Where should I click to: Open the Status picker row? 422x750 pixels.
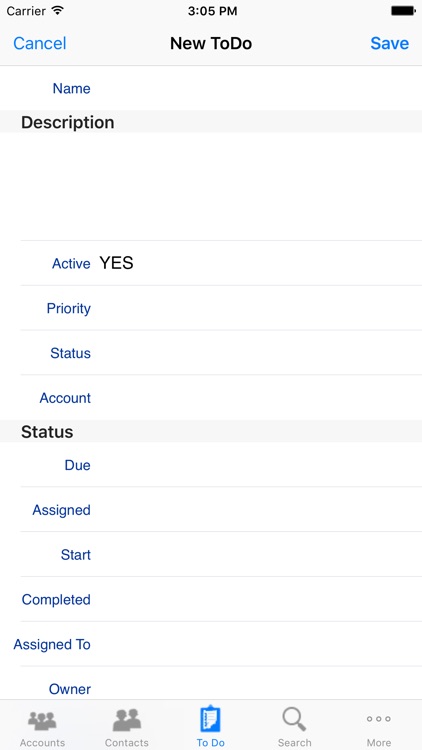(x=211, y=353)
